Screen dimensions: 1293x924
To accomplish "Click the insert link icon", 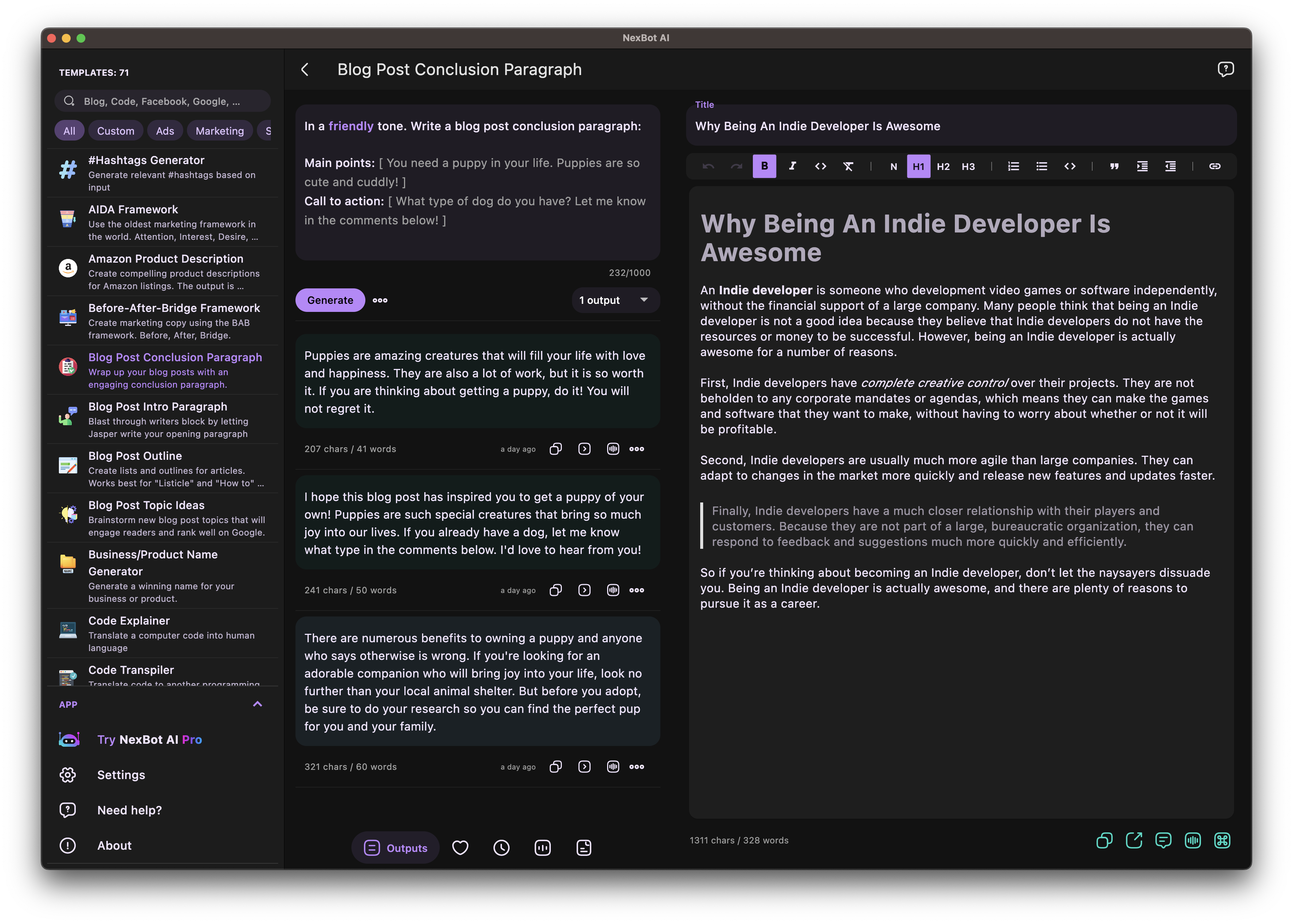I will pyautogui.click(x=1215, y=166).
